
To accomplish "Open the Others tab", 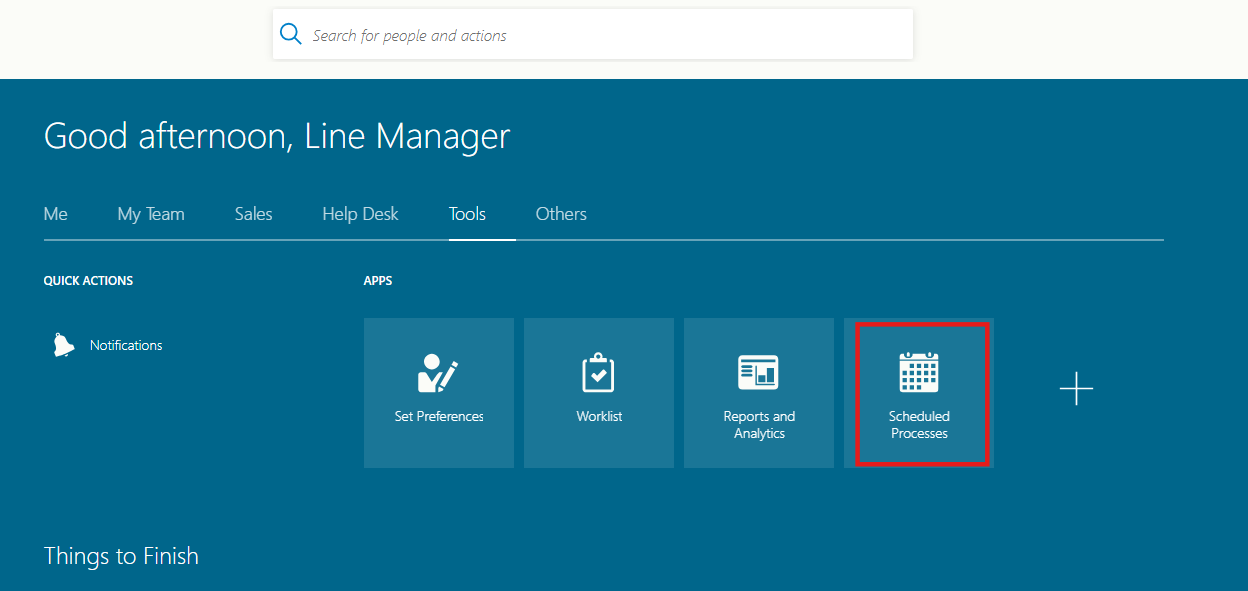I will coord(561,213).
